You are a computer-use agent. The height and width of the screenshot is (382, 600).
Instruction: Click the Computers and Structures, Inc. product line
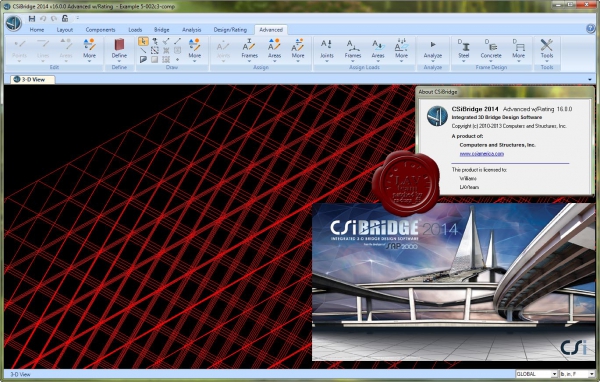[497, 145]
